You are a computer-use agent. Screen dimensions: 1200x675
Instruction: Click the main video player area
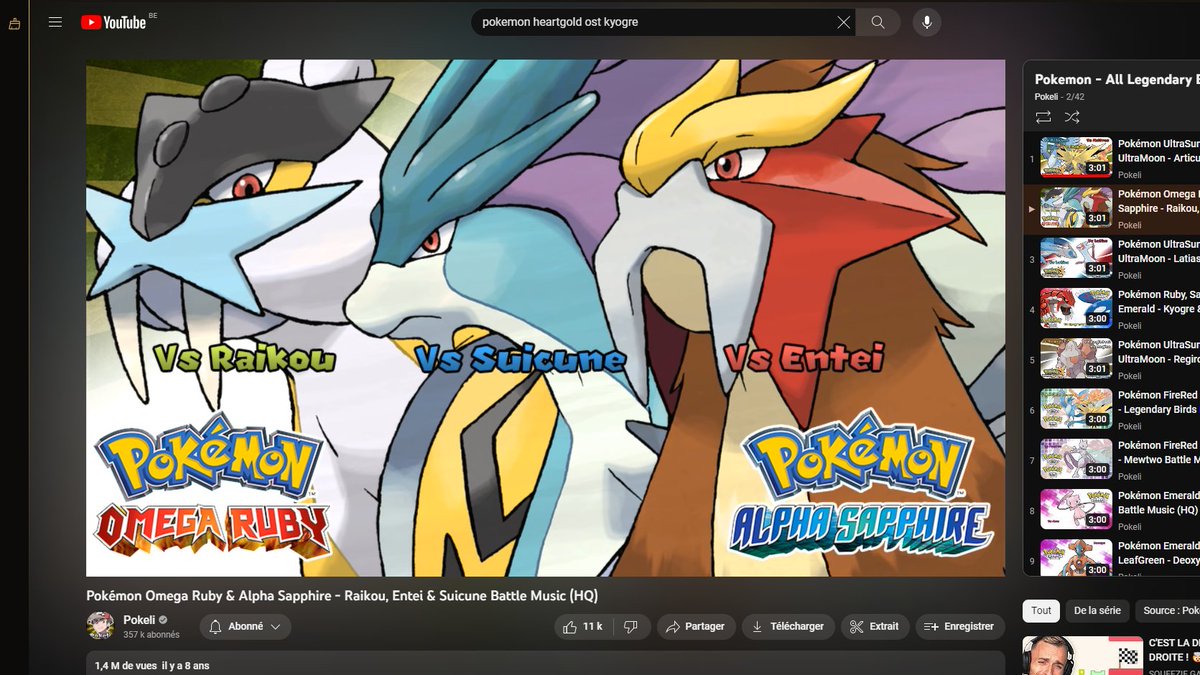545,317
